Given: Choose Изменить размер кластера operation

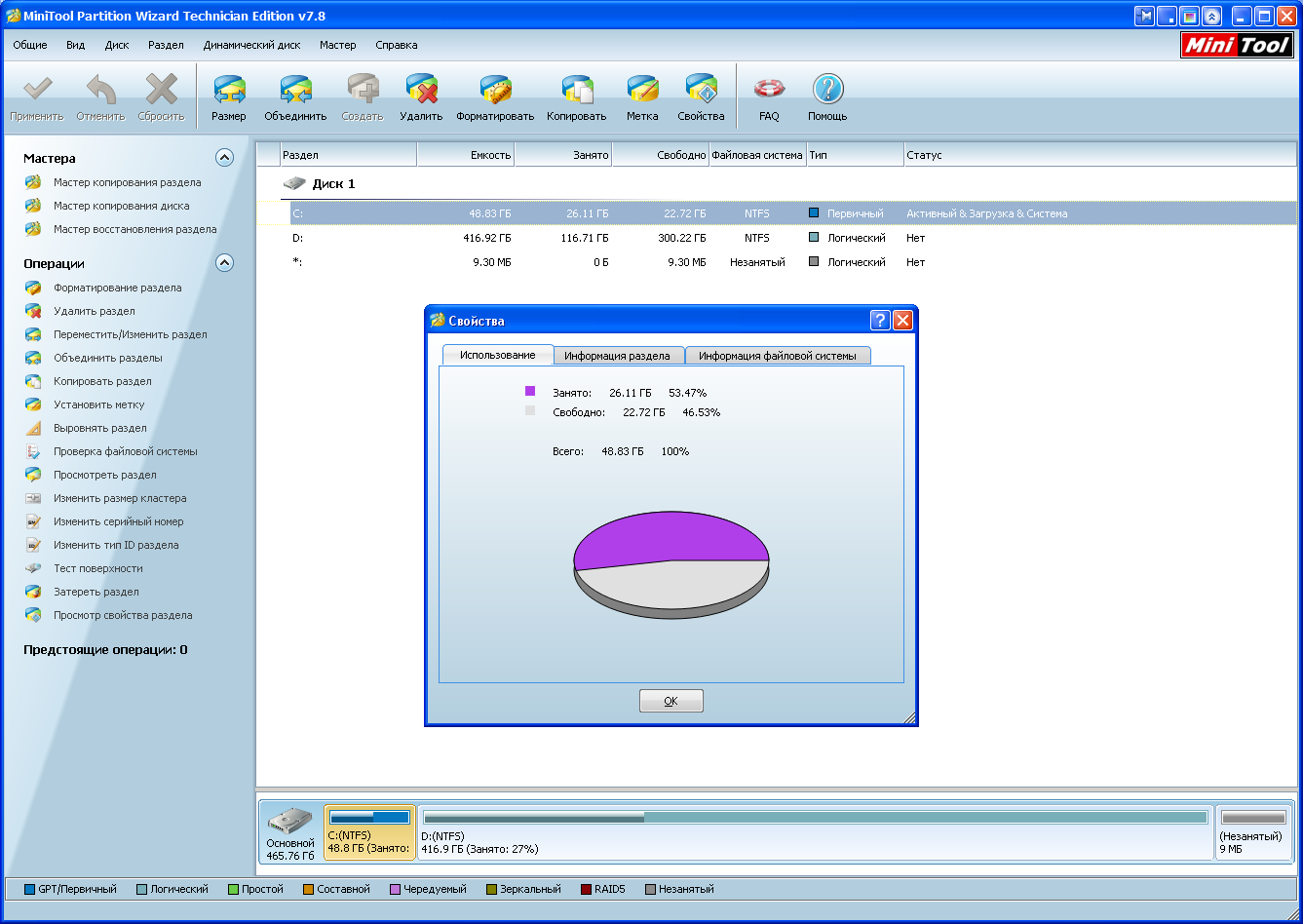Looking at the screenshot, I should (x=120, y=498).
